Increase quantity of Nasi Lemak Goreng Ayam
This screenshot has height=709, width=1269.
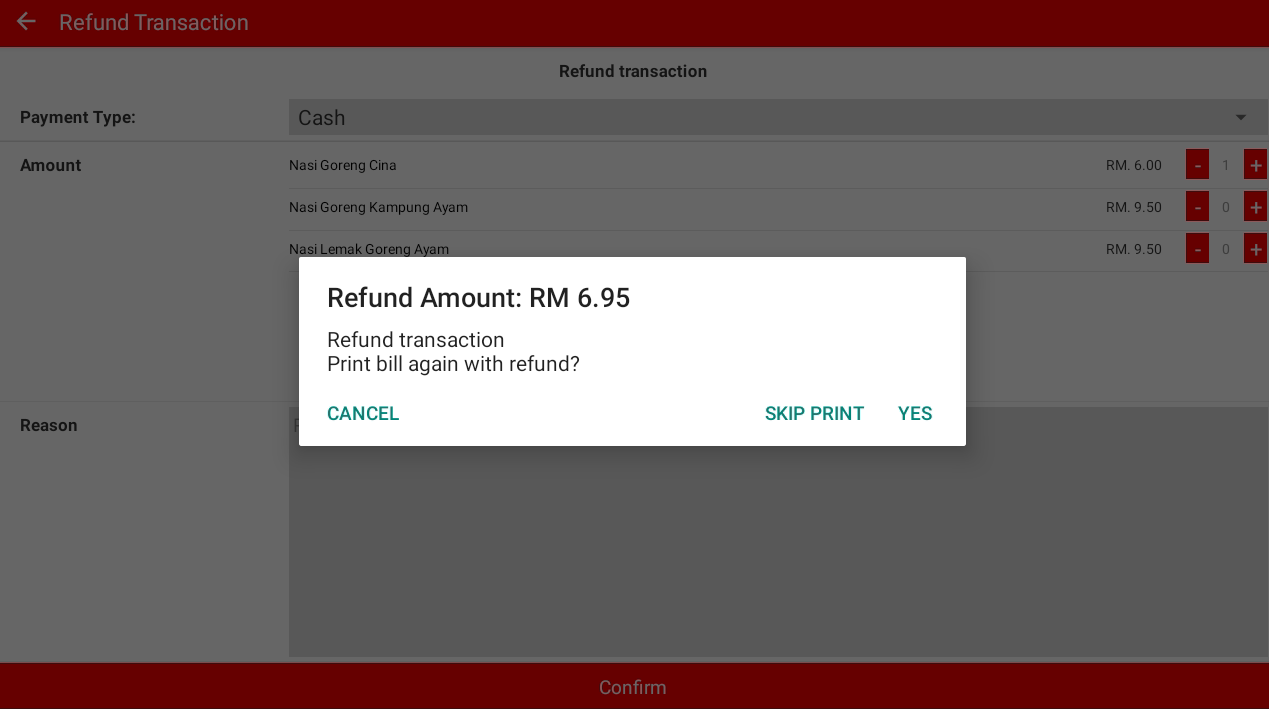point(1255,248)
